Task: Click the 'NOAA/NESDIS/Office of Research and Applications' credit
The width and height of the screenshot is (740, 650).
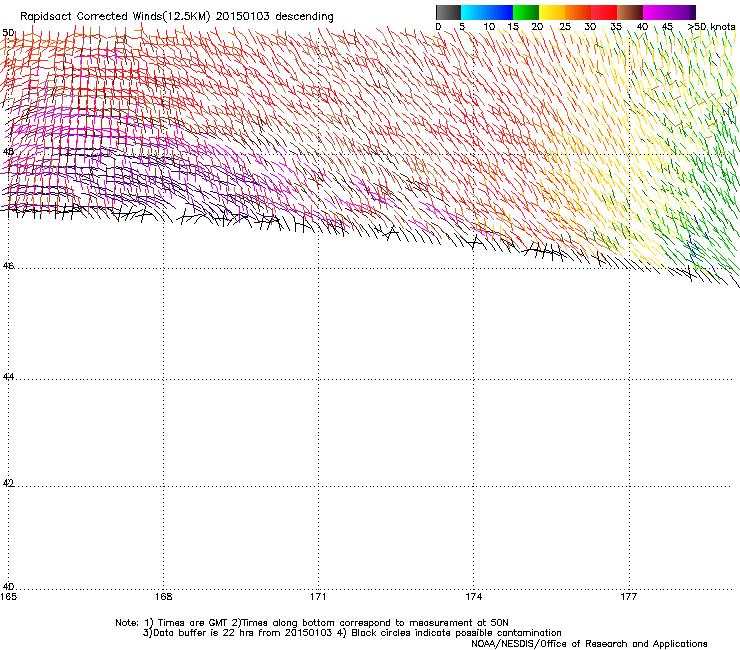Action: coord(589,644)
